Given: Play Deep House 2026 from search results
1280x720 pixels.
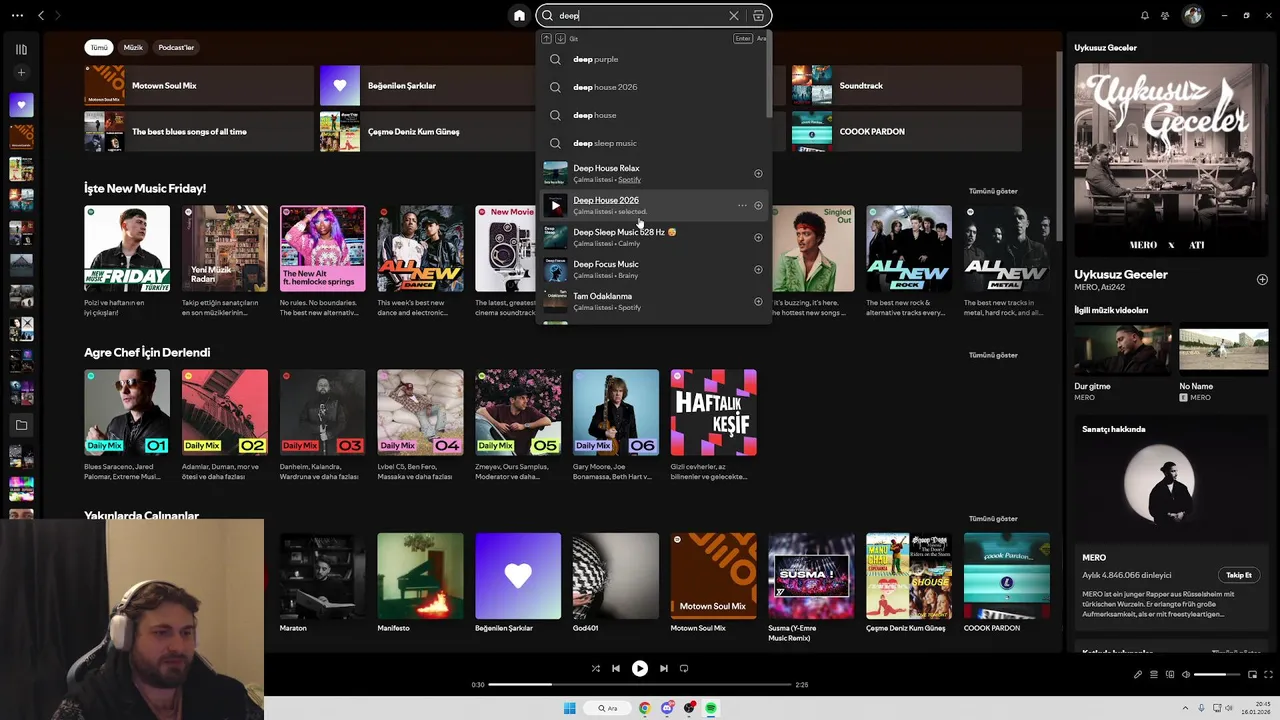Looking at the screenshot, I should 555,206.
